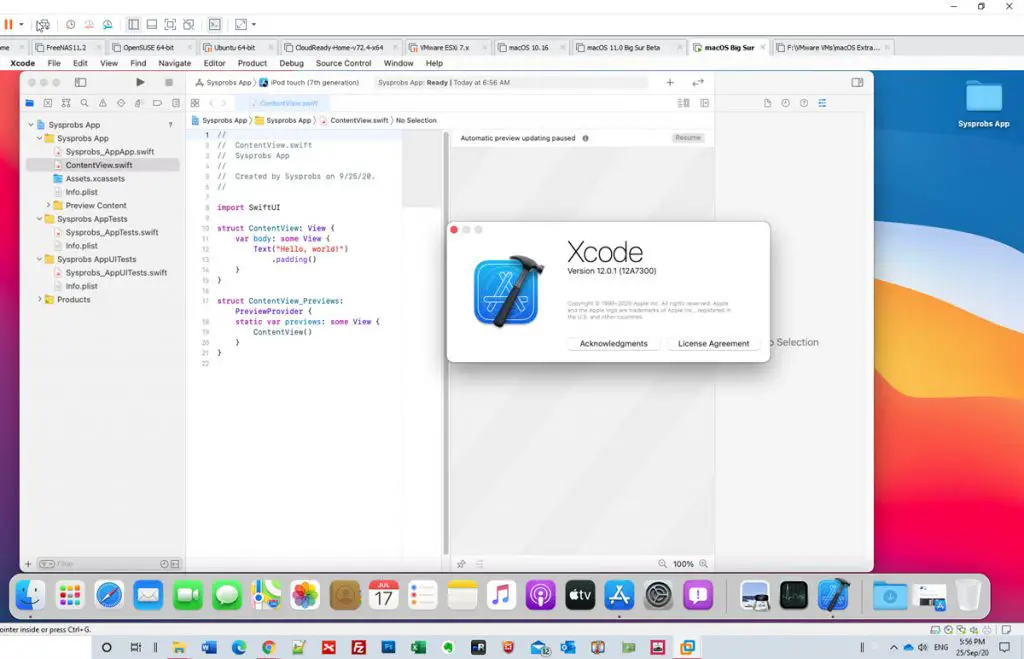Collapse the Sysprobs App project root
The width and height of the screenshot is (1024, 659).
(31, 125)
